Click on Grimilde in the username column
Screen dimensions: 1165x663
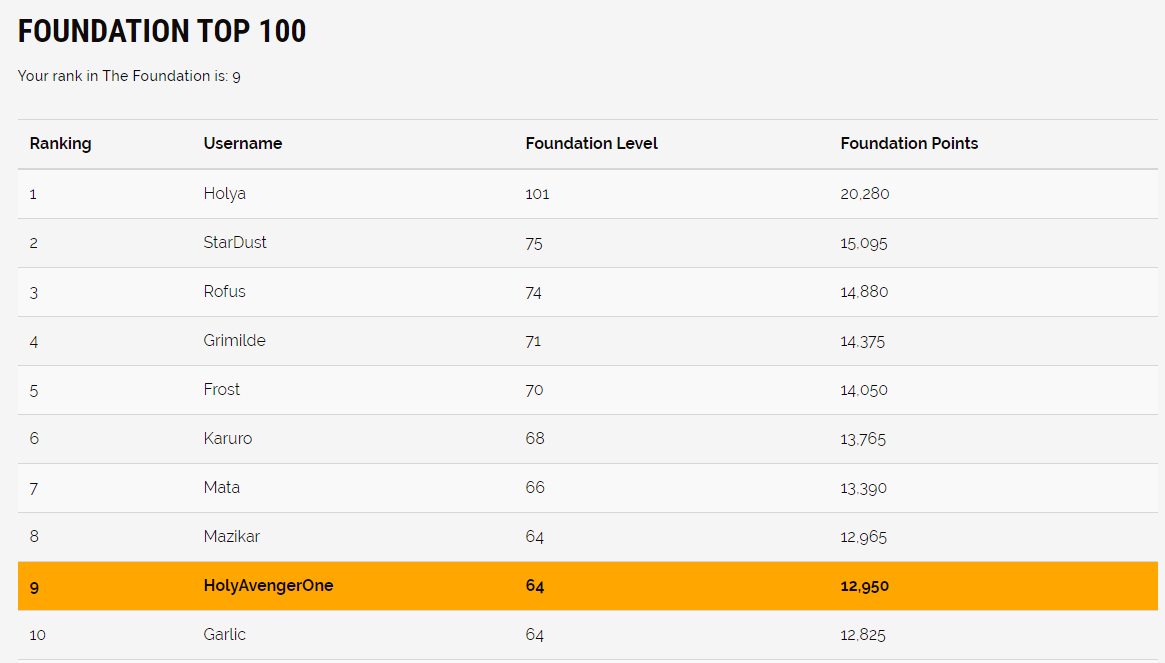234,341
